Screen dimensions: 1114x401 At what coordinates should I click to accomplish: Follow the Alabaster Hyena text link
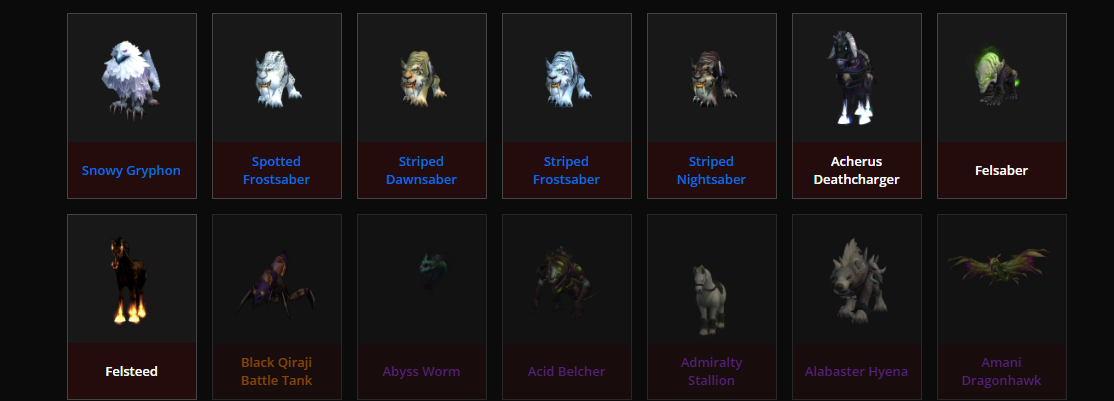[x=856, y=372]
